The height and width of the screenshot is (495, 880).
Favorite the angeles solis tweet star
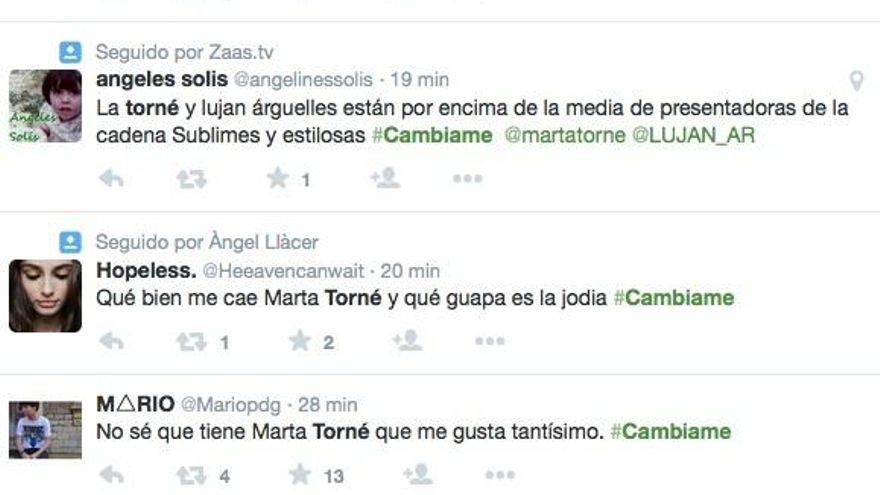click(x=277, y=178)
